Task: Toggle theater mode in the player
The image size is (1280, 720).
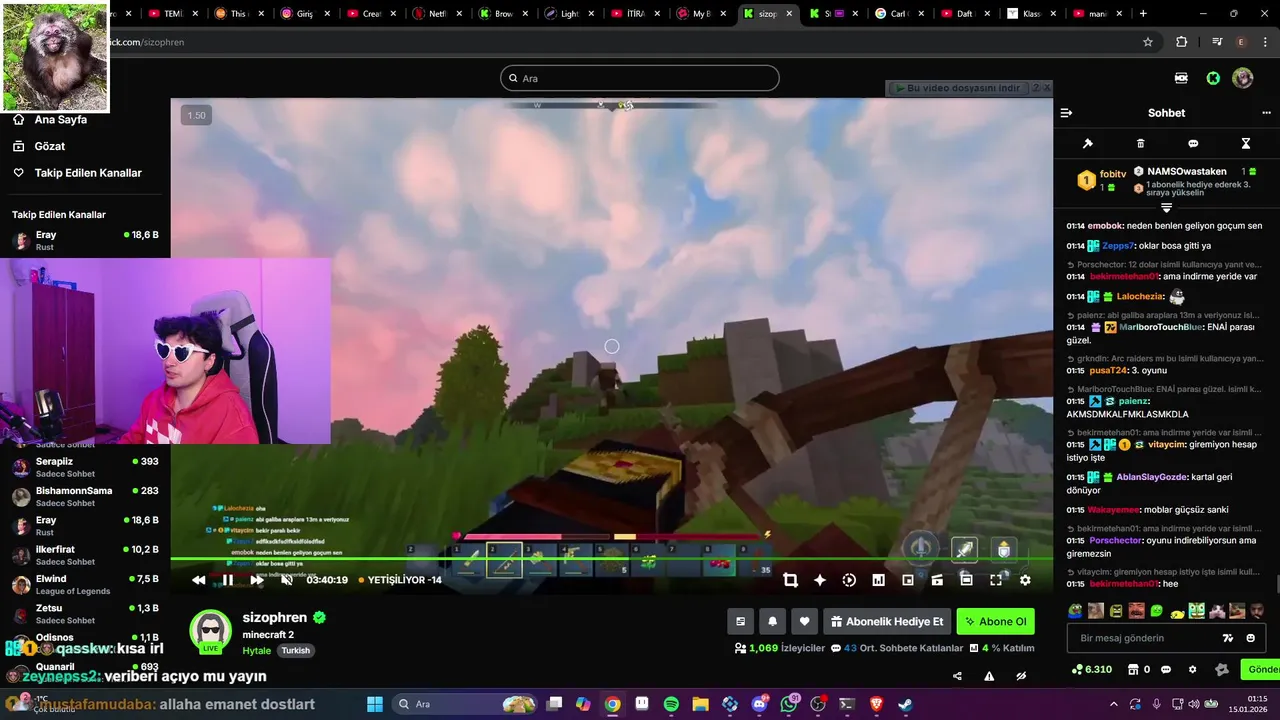Action: [x=966, y=580]
